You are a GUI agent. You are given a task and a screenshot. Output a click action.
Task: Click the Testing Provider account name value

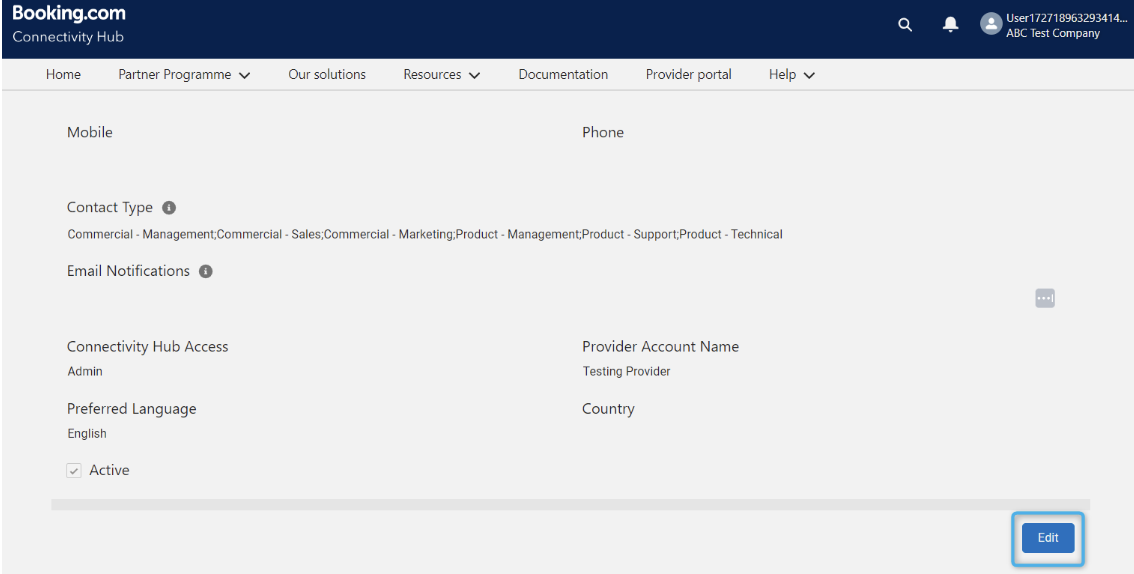pyautogui.click(x=626, y=372)
